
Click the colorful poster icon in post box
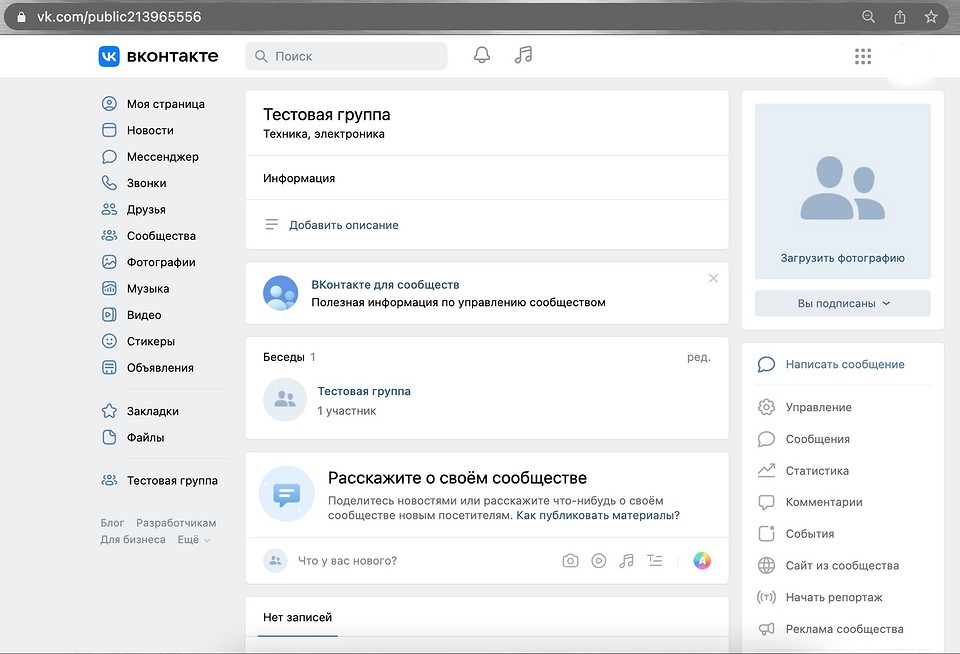[702, 560]
